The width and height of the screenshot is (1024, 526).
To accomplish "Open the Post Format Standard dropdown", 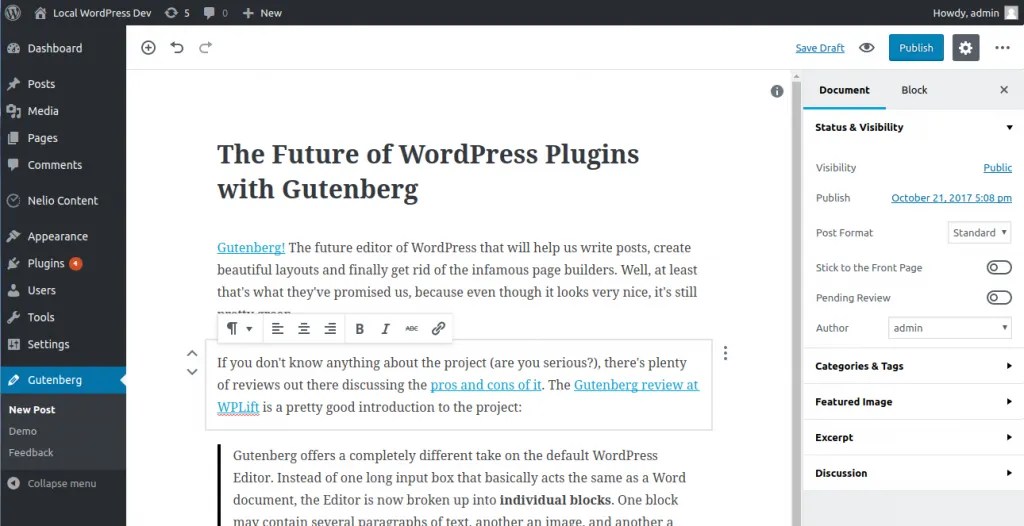I will point(979,233).
